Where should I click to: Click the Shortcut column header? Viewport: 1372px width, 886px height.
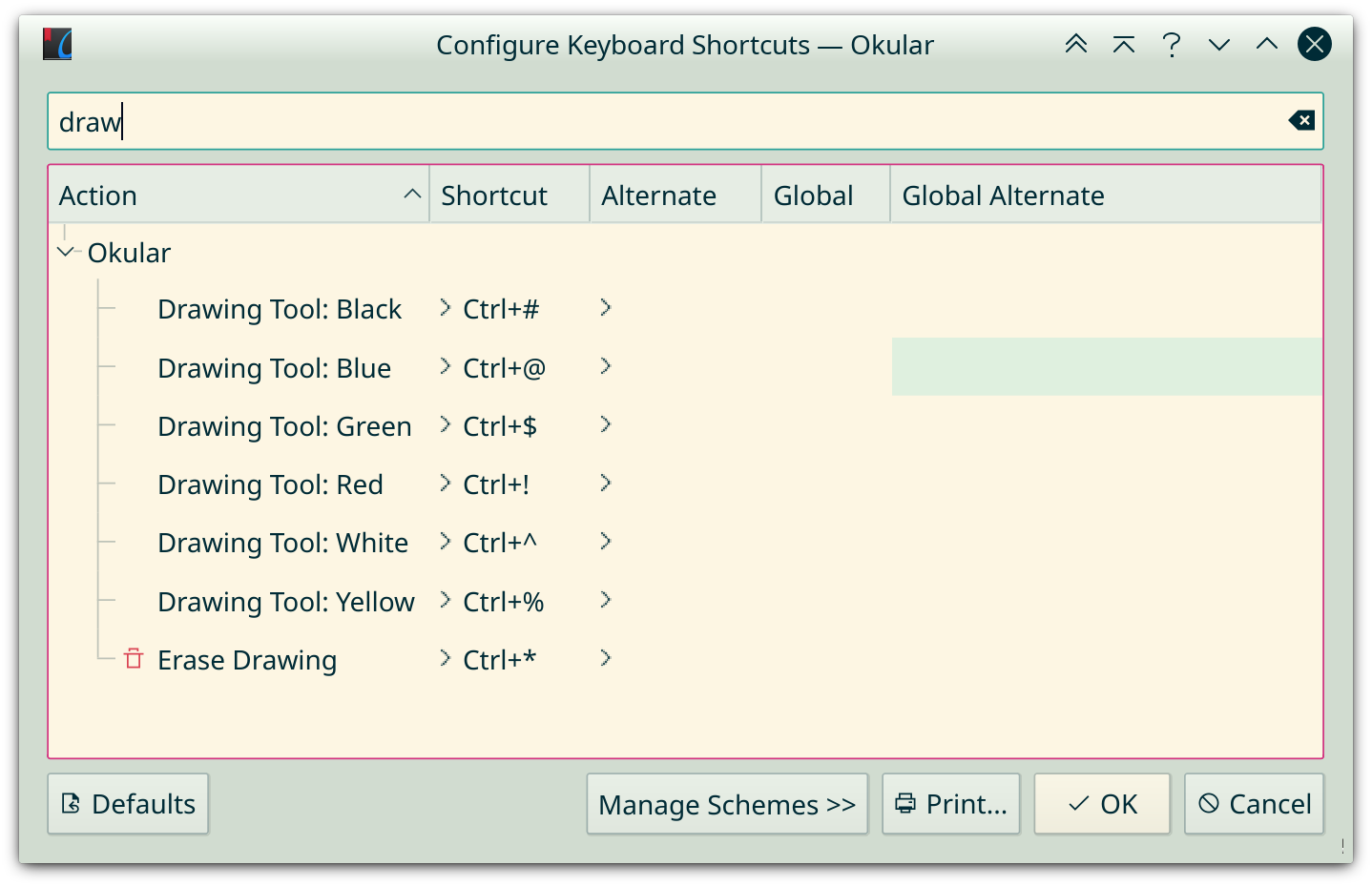(509, 195)
